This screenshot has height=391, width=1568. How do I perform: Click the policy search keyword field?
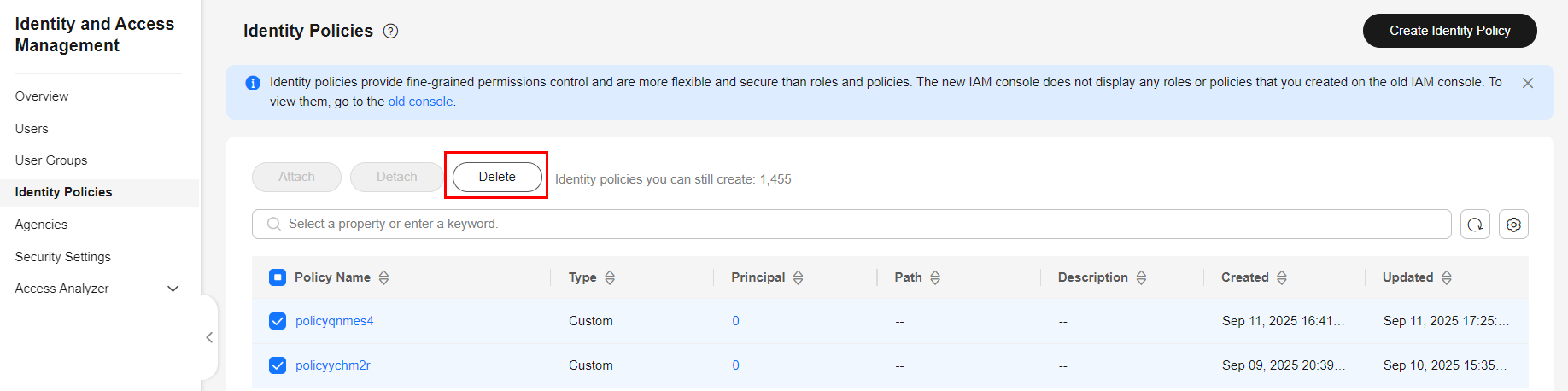pyautogui.click(x=854, y=224)
